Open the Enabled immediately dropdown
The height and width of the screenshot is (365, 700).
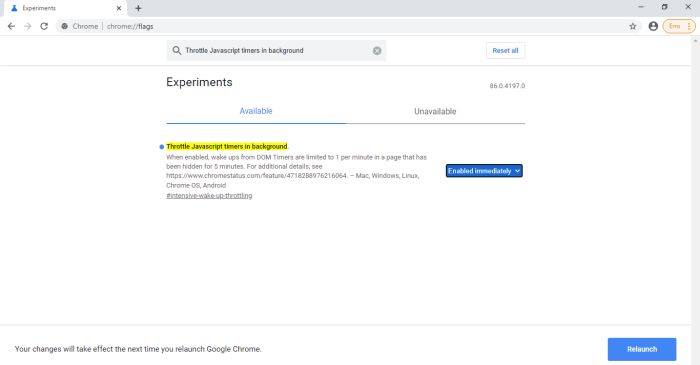(x=484, y=171)
